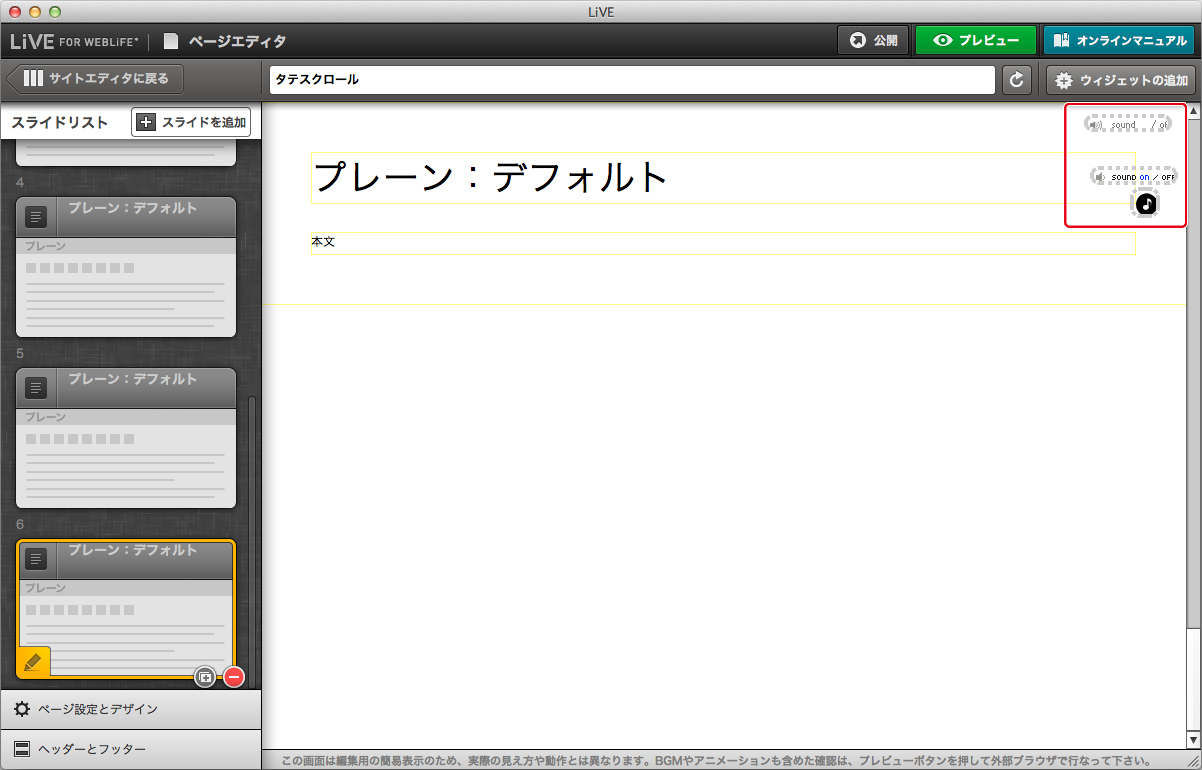The image size is (1202, 770).
Task: Select slide 5 thumbnail in slide list
Action: click(126, 438)
